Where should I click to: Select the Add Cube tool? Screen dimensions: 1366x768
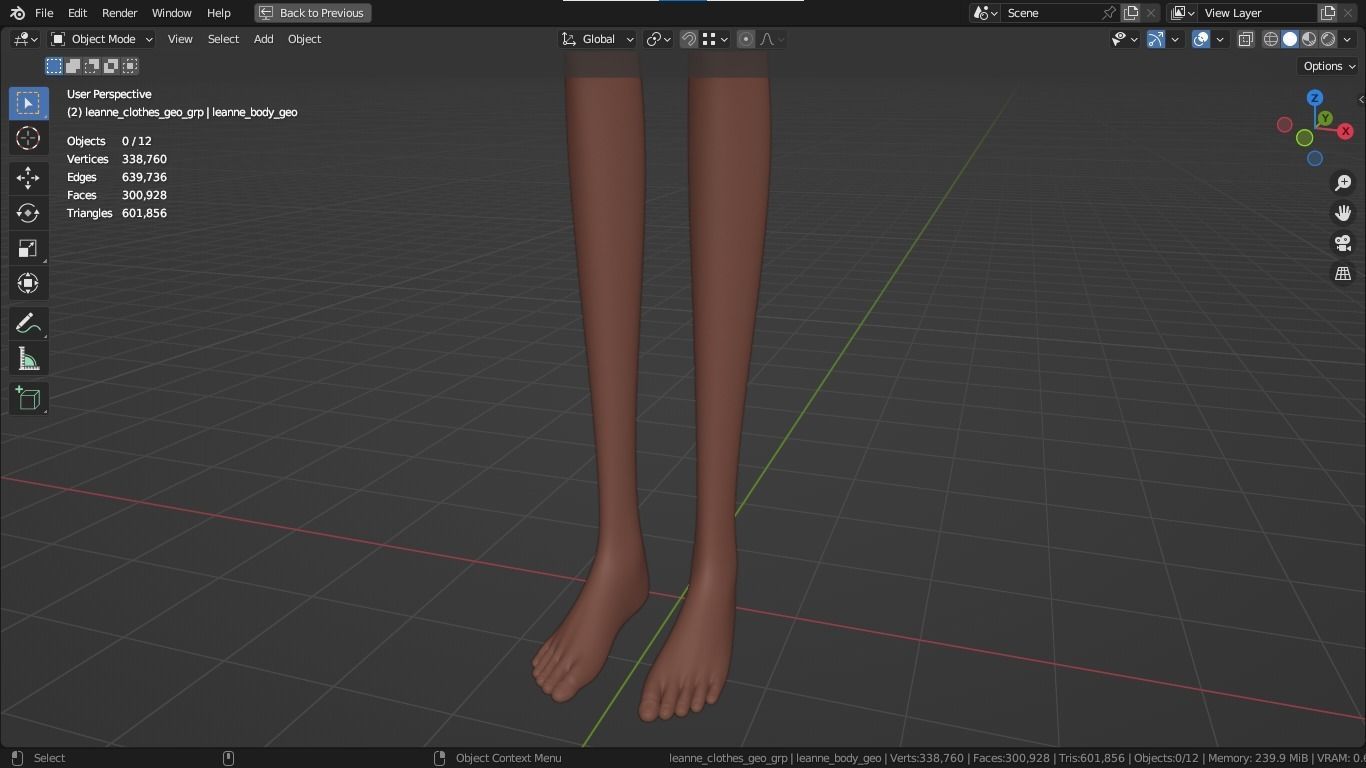(28, 399)
